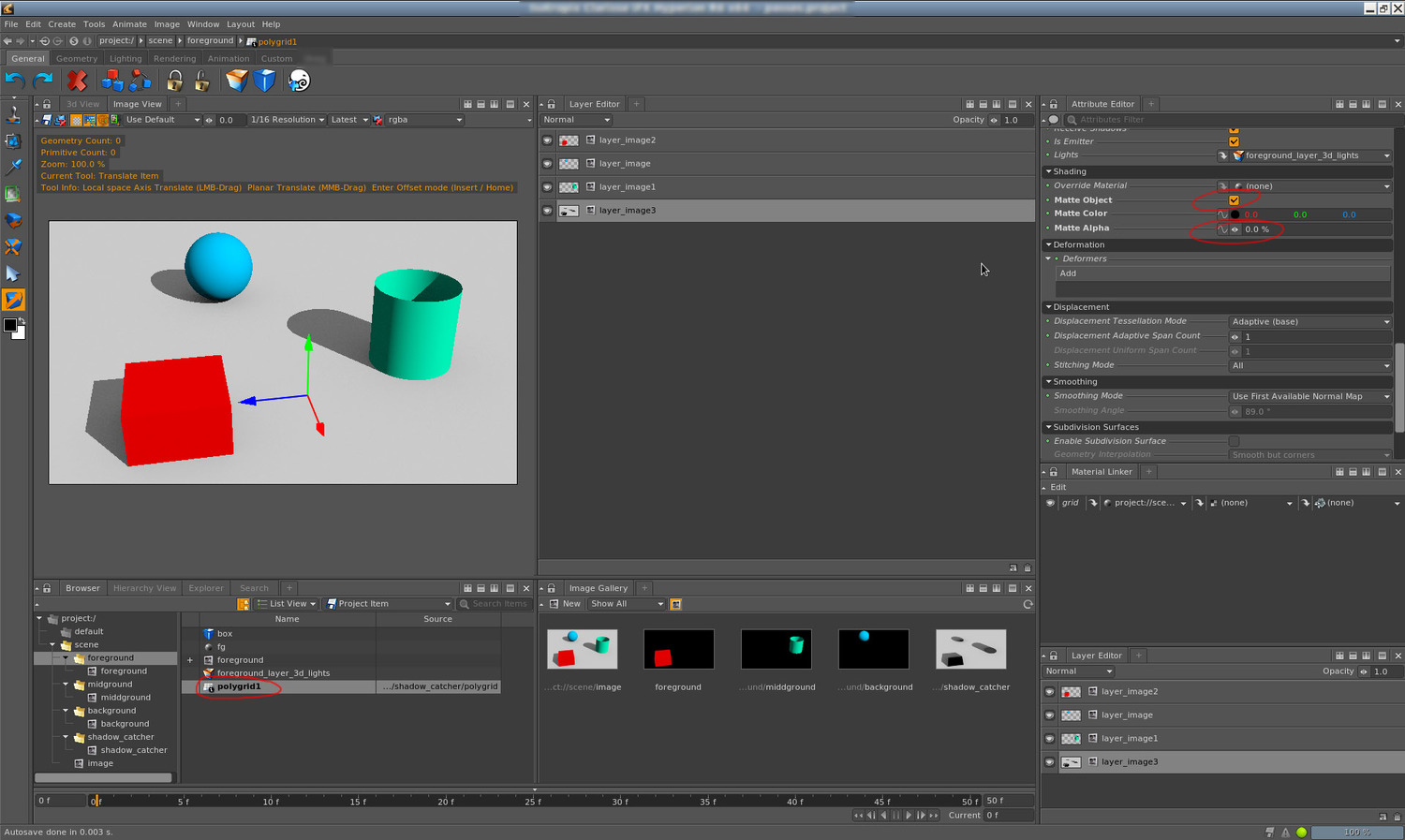Select the arrow pointer selection tool
Screen dimensions: 1405x840
(13, 273)
